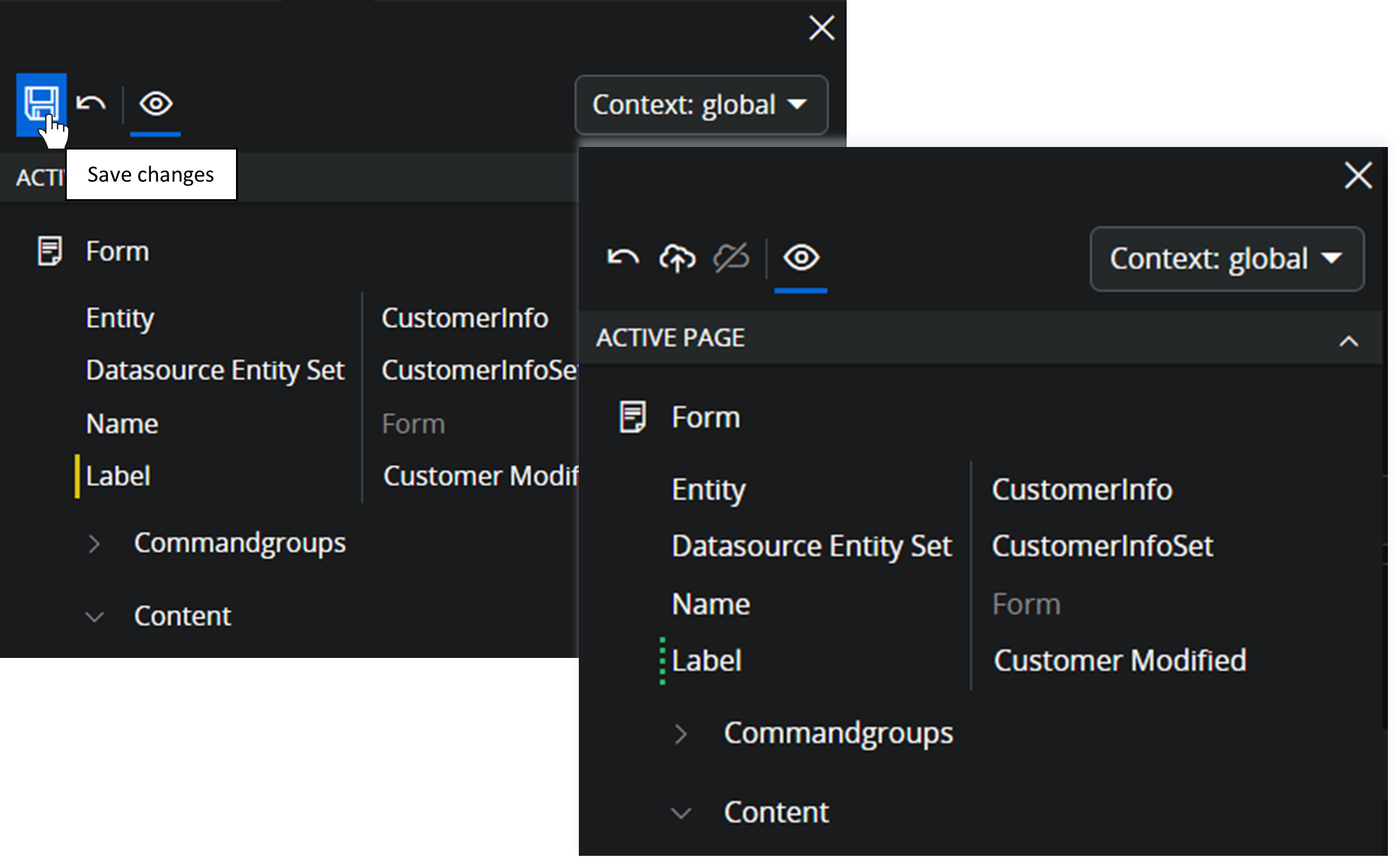Toggle the eye preview icon in right panel
Screen dimensions: 1400x859
[801, 258]
